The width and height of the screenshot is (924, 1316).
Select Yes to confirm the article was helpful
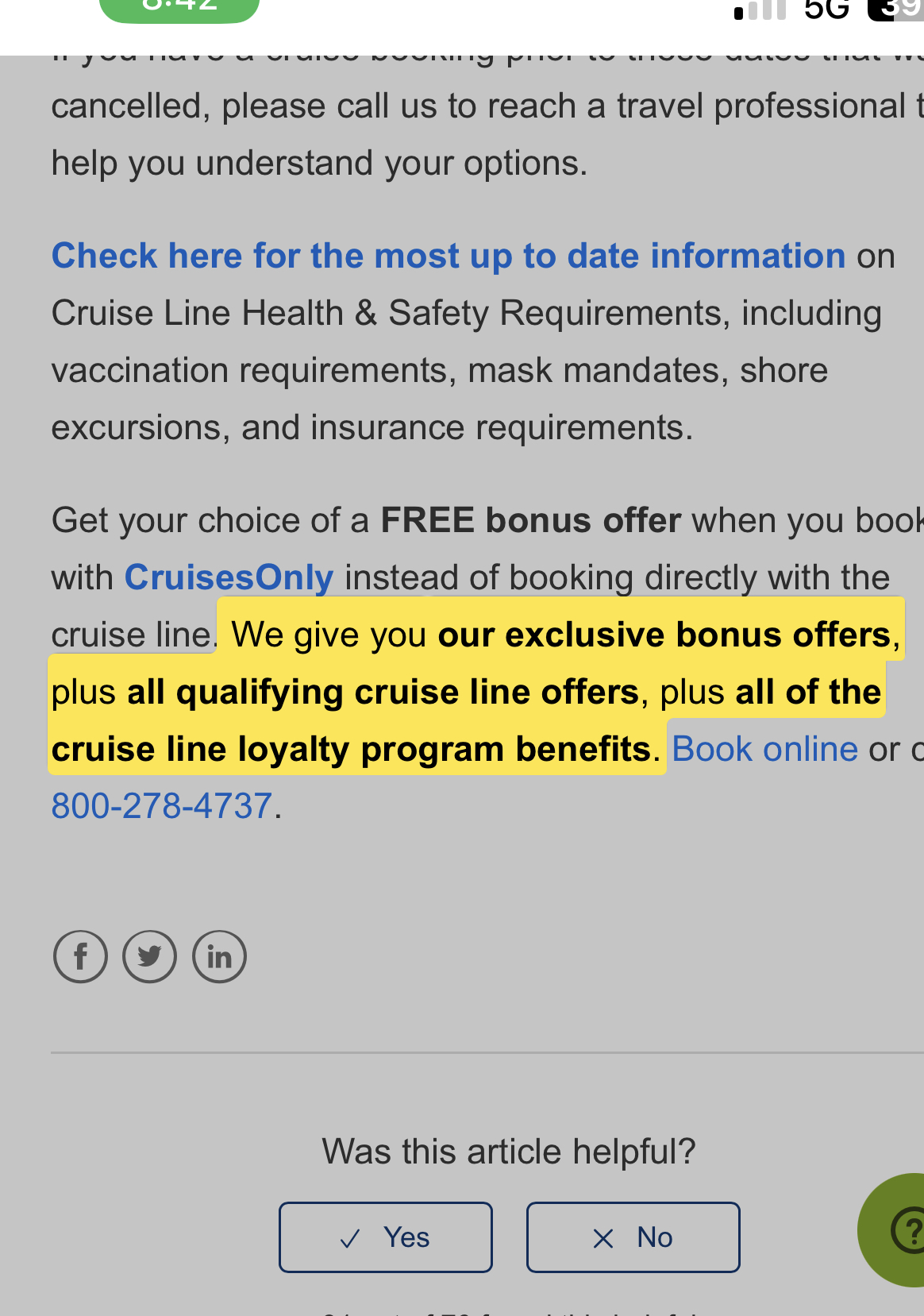[385, 1237]
